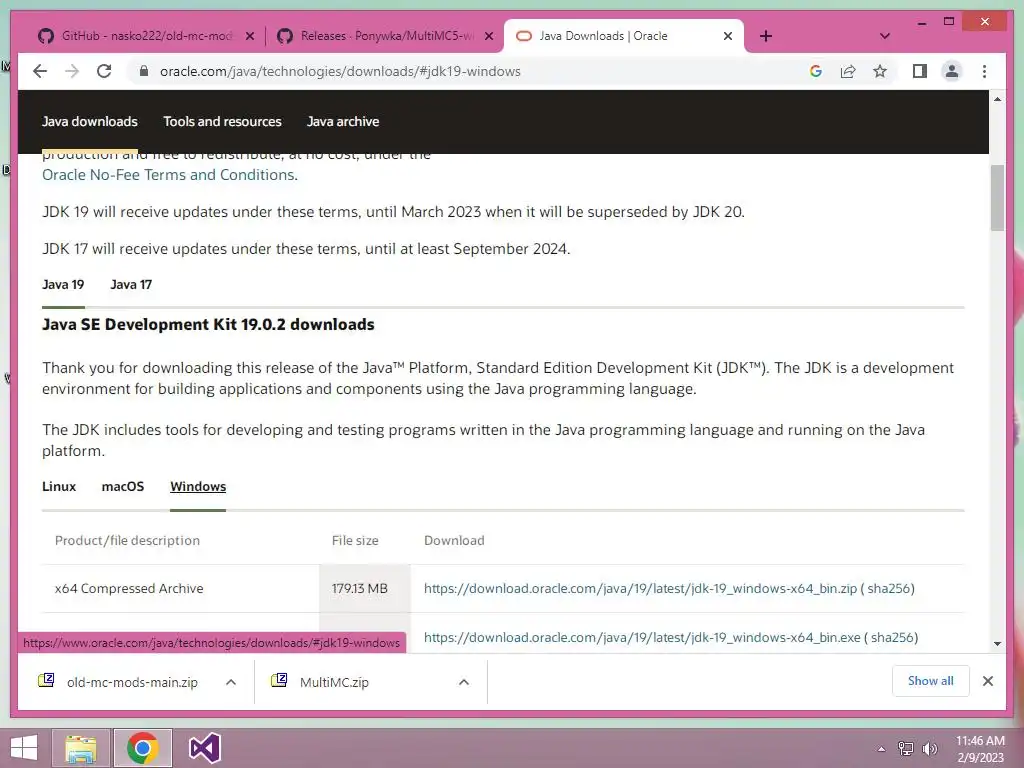Open the browser side panel
The image size is (1024, 768).
[x=920, y=71]
